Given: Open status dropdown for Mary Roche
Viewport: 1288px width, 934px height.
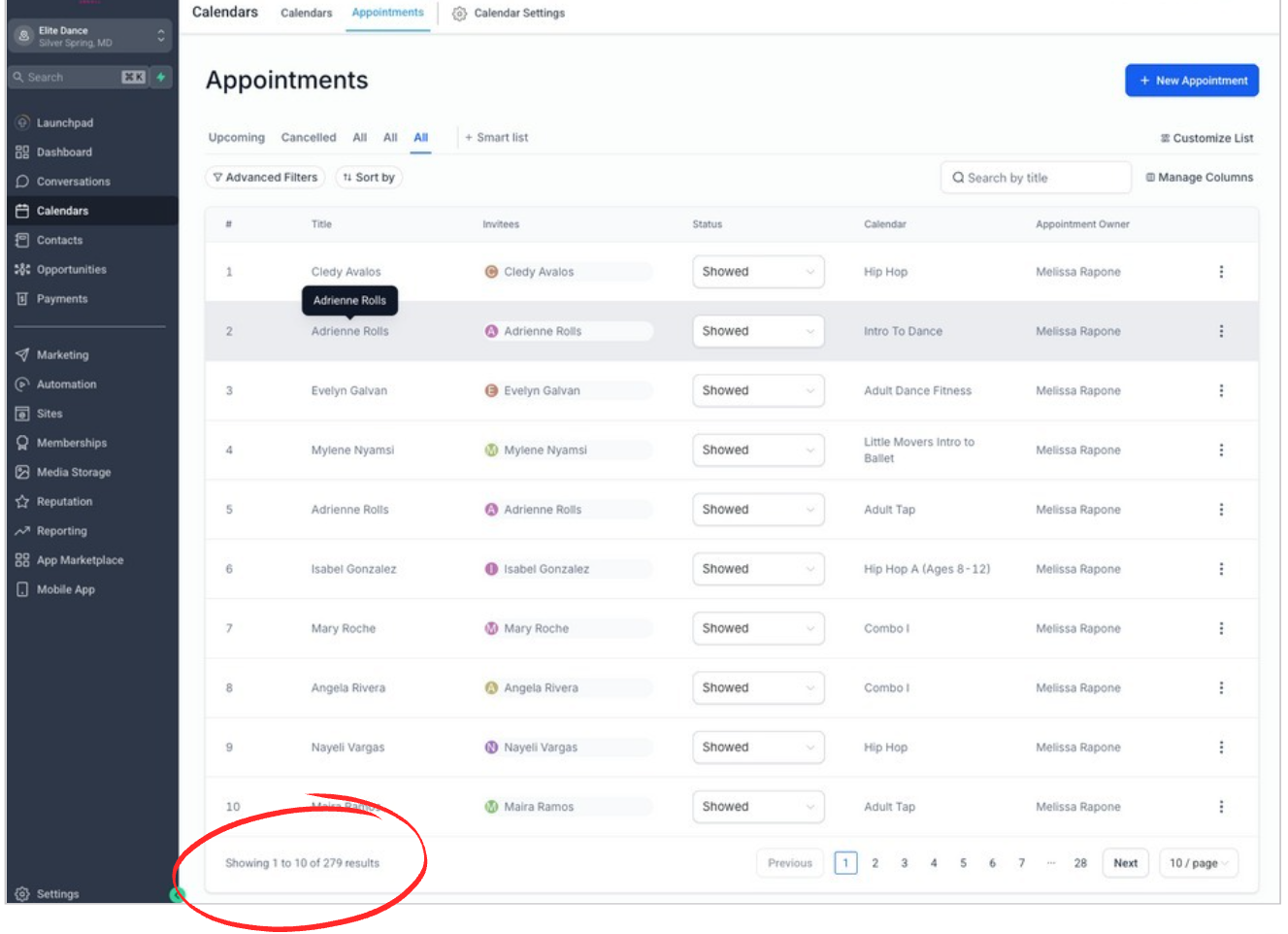Looking at the screenshot, I should tap(758, 628).
